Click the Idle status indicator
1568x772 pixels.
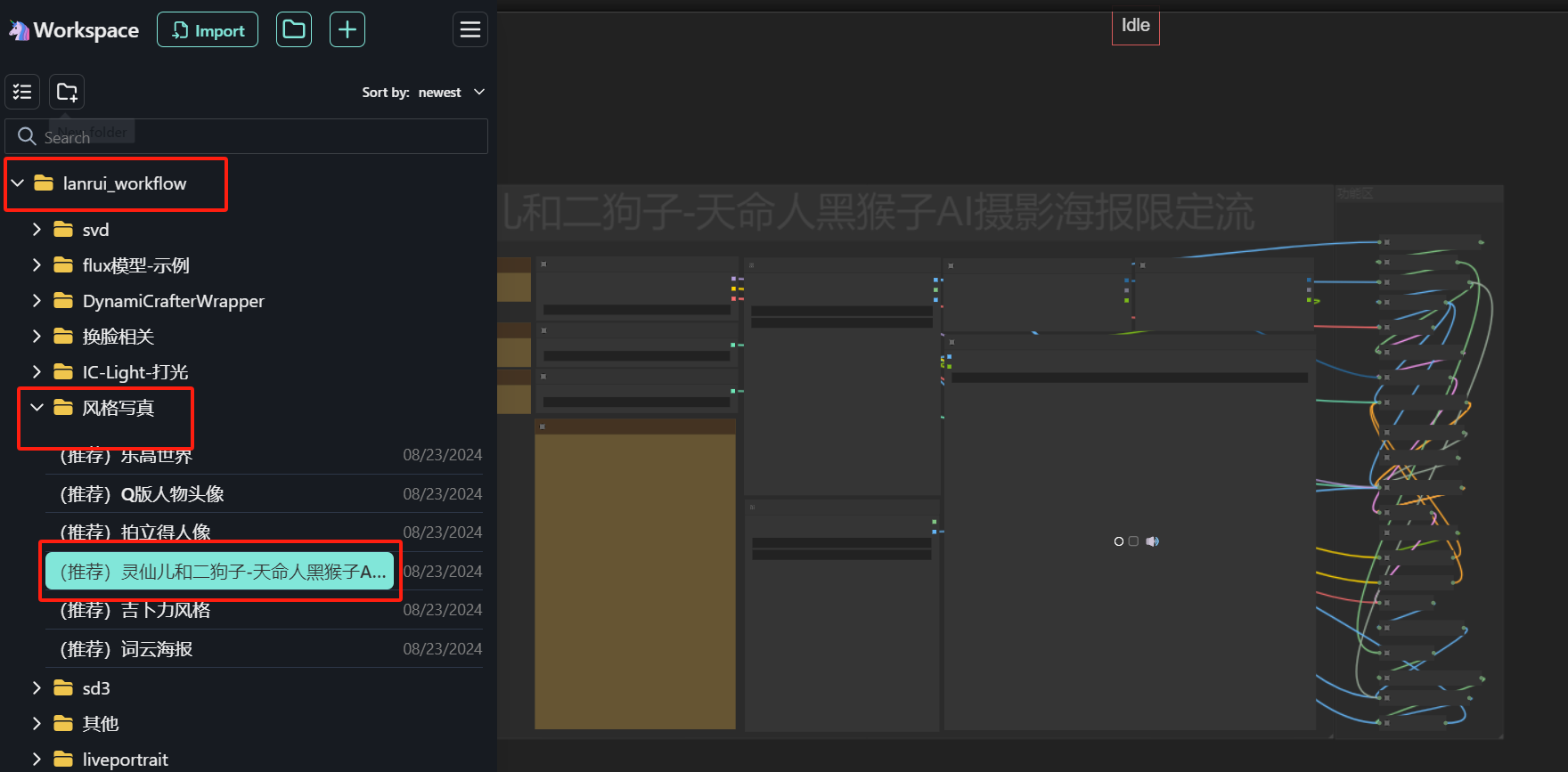(1136, 26)
